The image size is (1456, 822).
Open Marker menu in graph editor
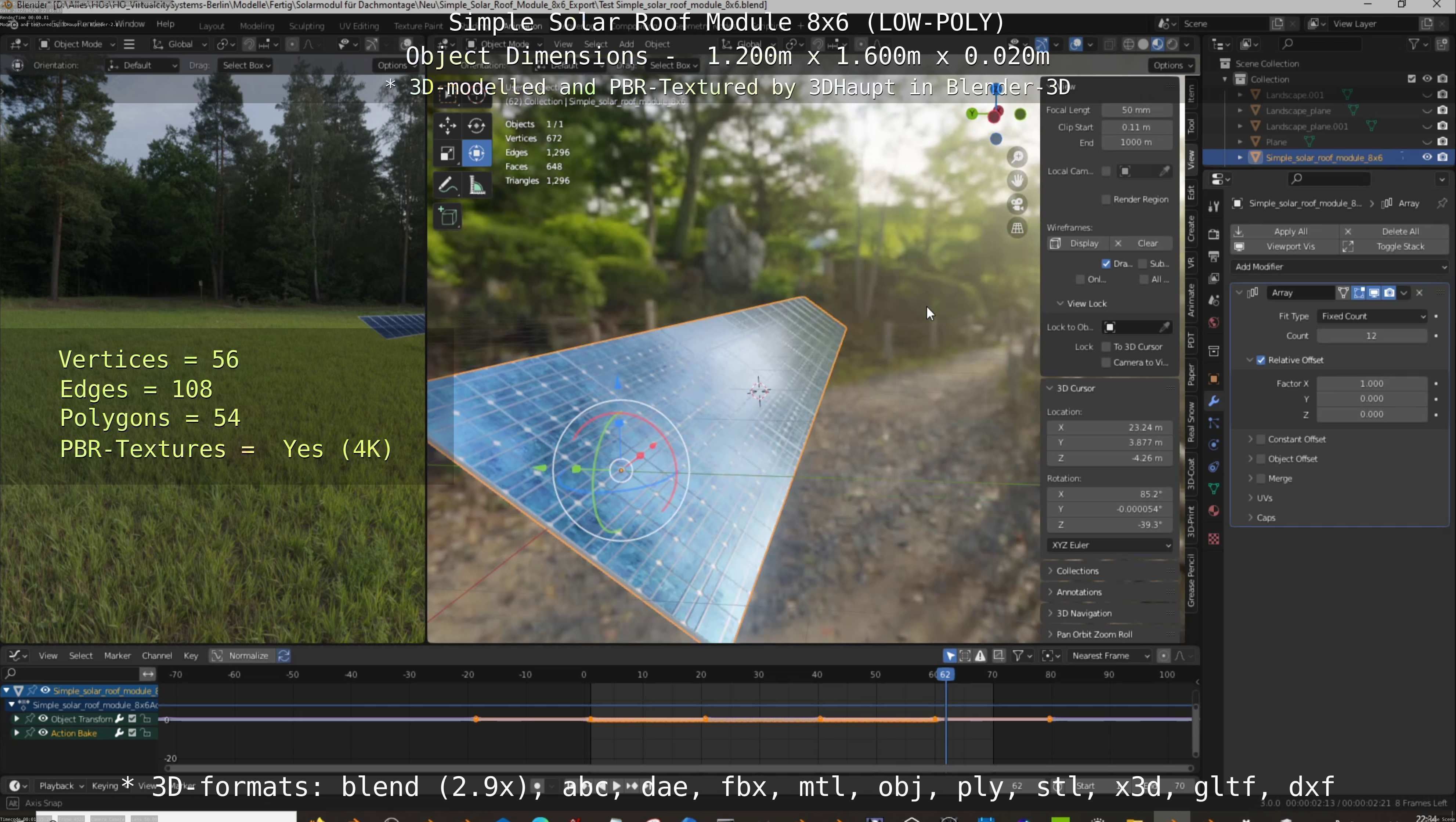[x=117, y=655]
